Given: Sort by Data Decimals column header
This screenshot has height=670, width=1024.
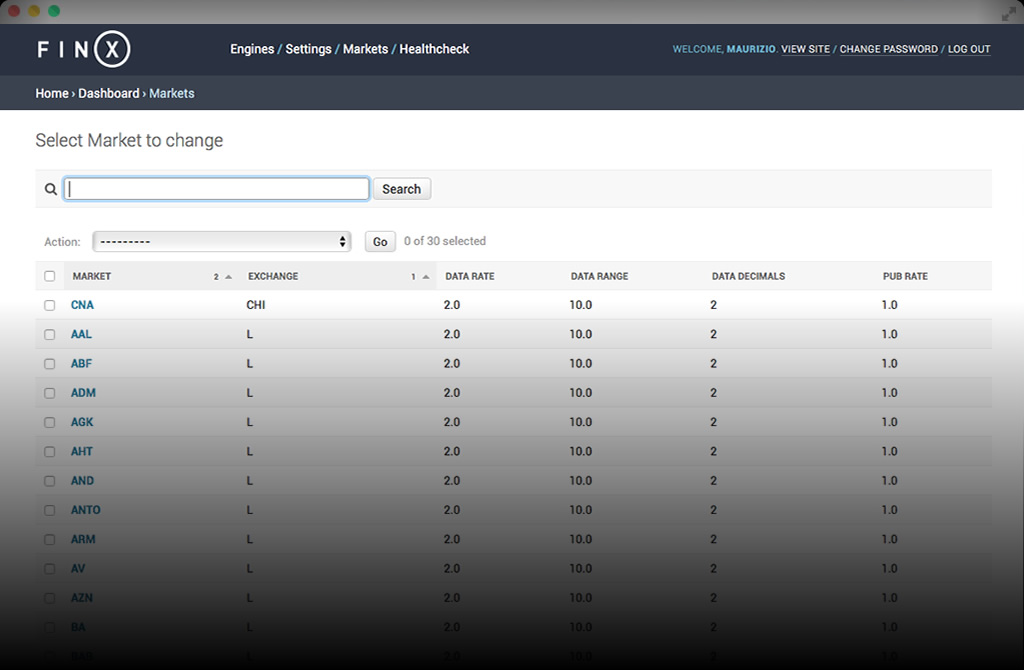Looking at the screenshot, I should [x=748, y=276].
